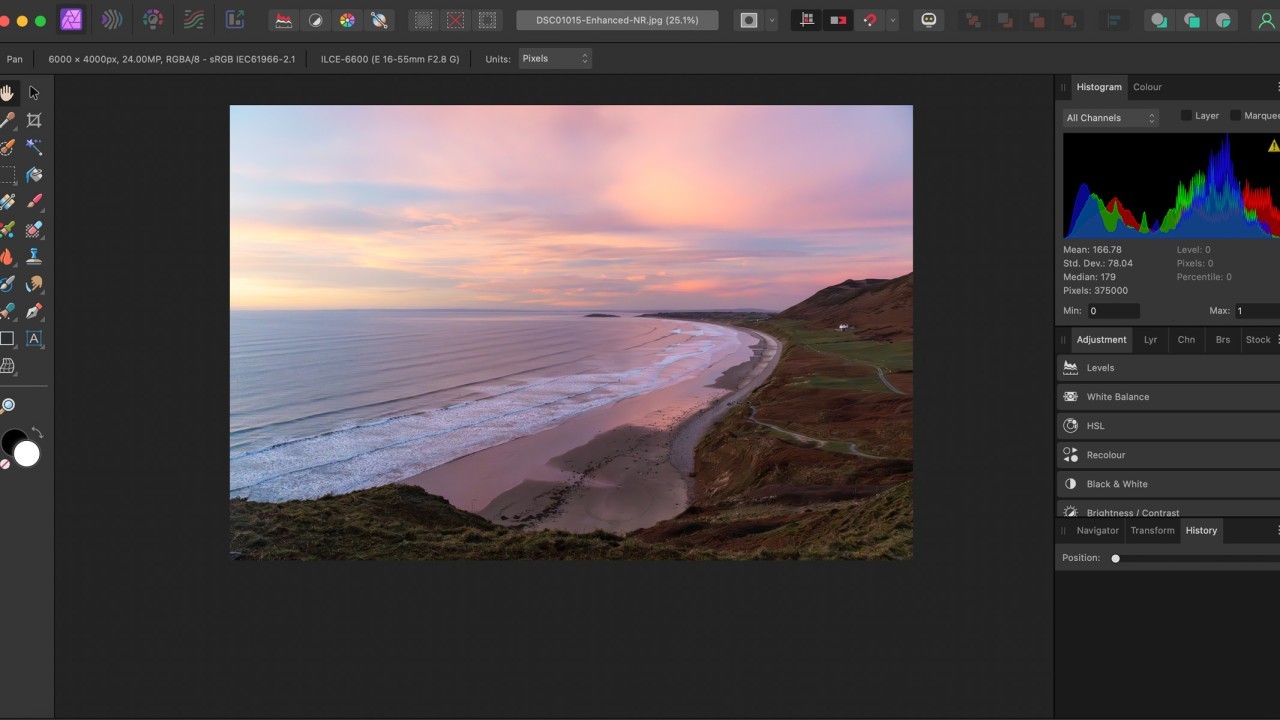
Task: Enable the Layer checkbox in Histogram
Action: [1186, 116]
